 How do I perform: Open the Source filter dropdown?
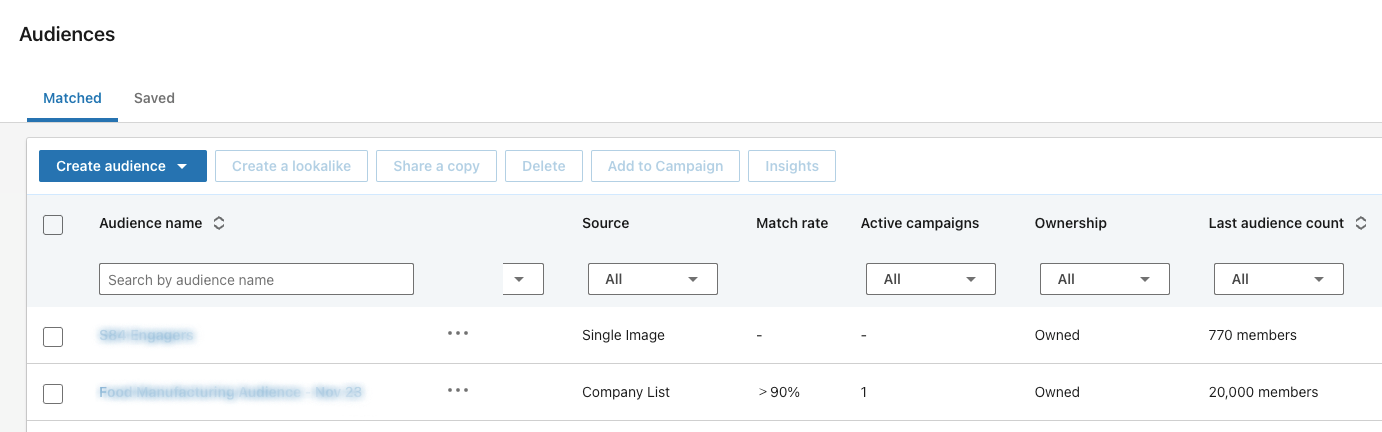click(652, 280)
